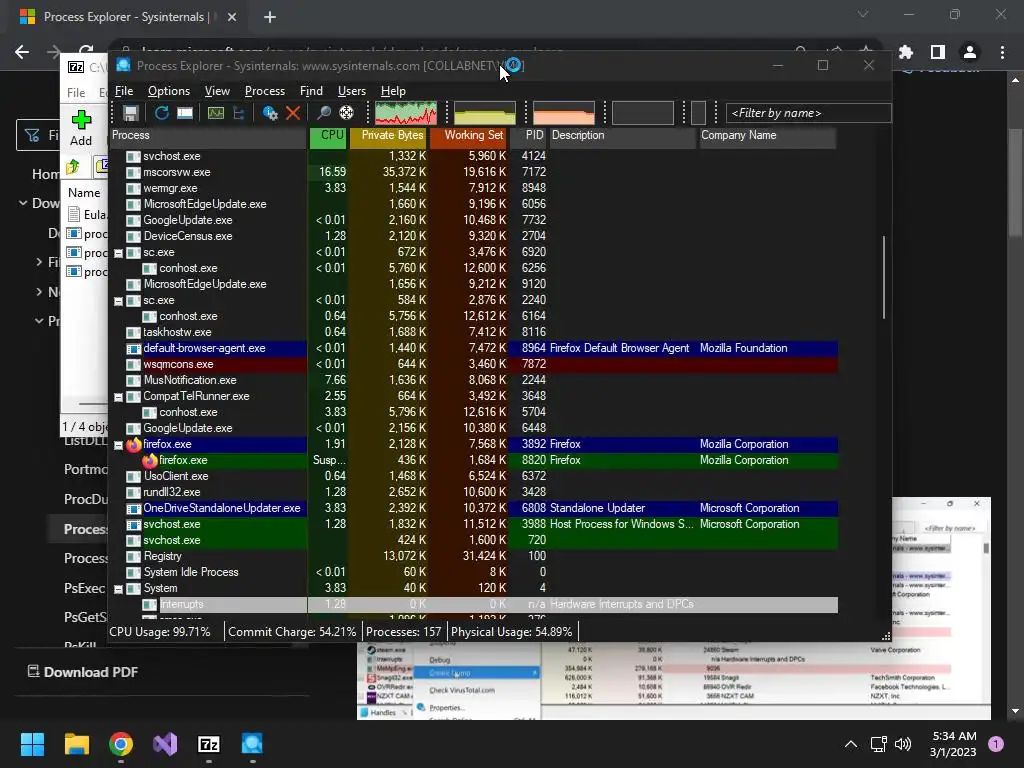The image size is (1024, 768).
Task: Collapse the sc.exe node with PID 2240
Action: tap(119, 301)
